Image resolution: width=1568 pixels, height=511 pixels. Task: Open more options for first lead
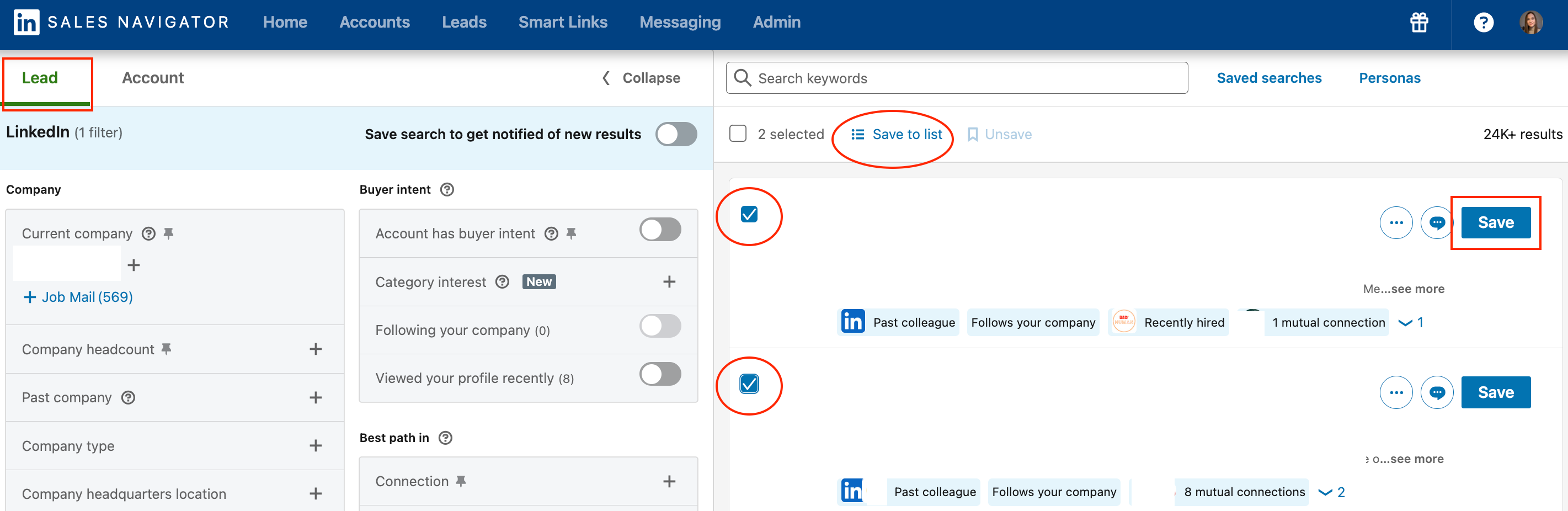(1396, 222)
